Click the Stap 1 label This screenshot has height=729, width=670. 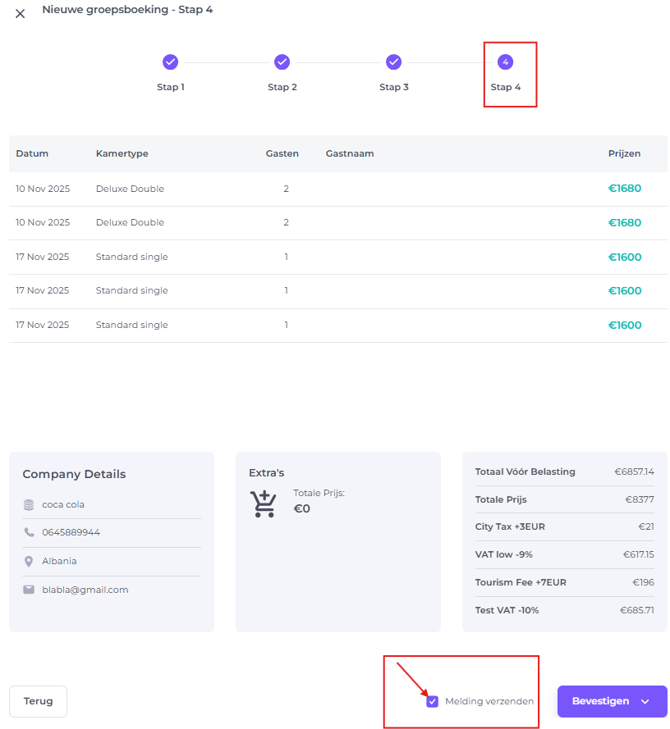coord(170,87)
